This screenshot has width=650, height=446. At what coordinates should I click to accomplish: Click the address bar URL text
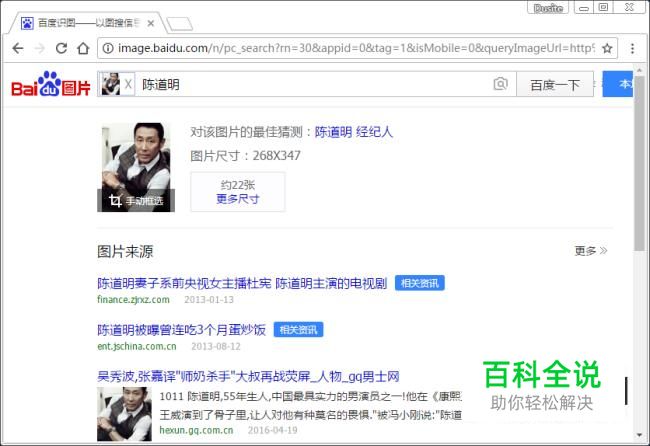(x=356, y=48)
